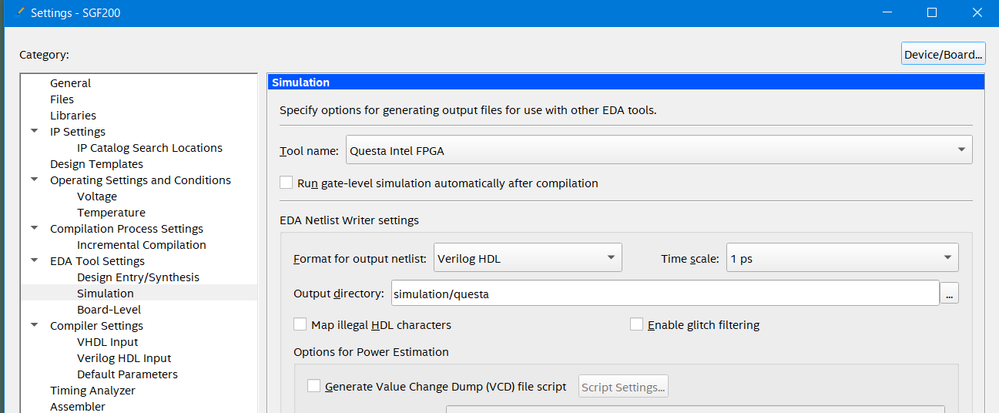Select the Timing Analyzer category
Screen dimensions: 999x413
(x=92, y=390)
